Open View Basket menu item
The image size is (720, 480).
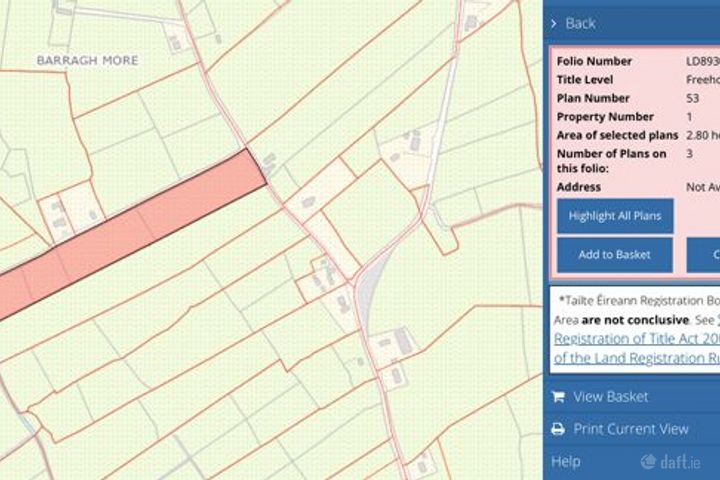click(x=610, y=396)
